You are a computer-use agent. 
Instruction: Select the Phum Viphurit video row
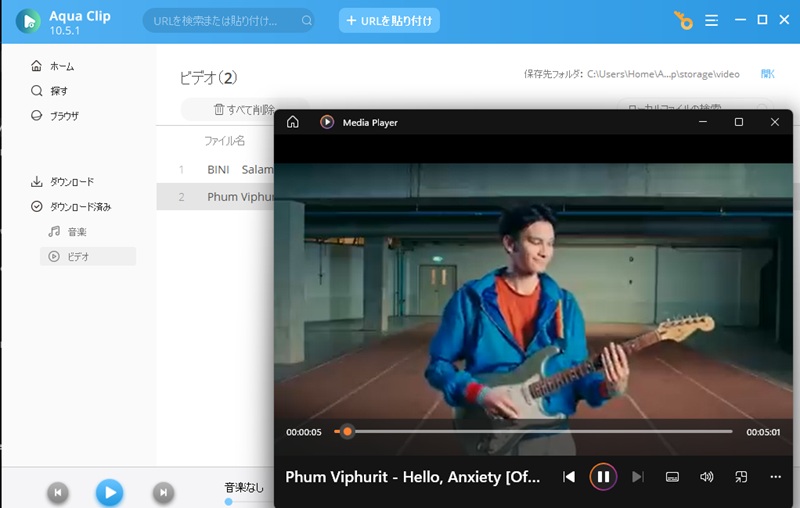click(215, 197)
